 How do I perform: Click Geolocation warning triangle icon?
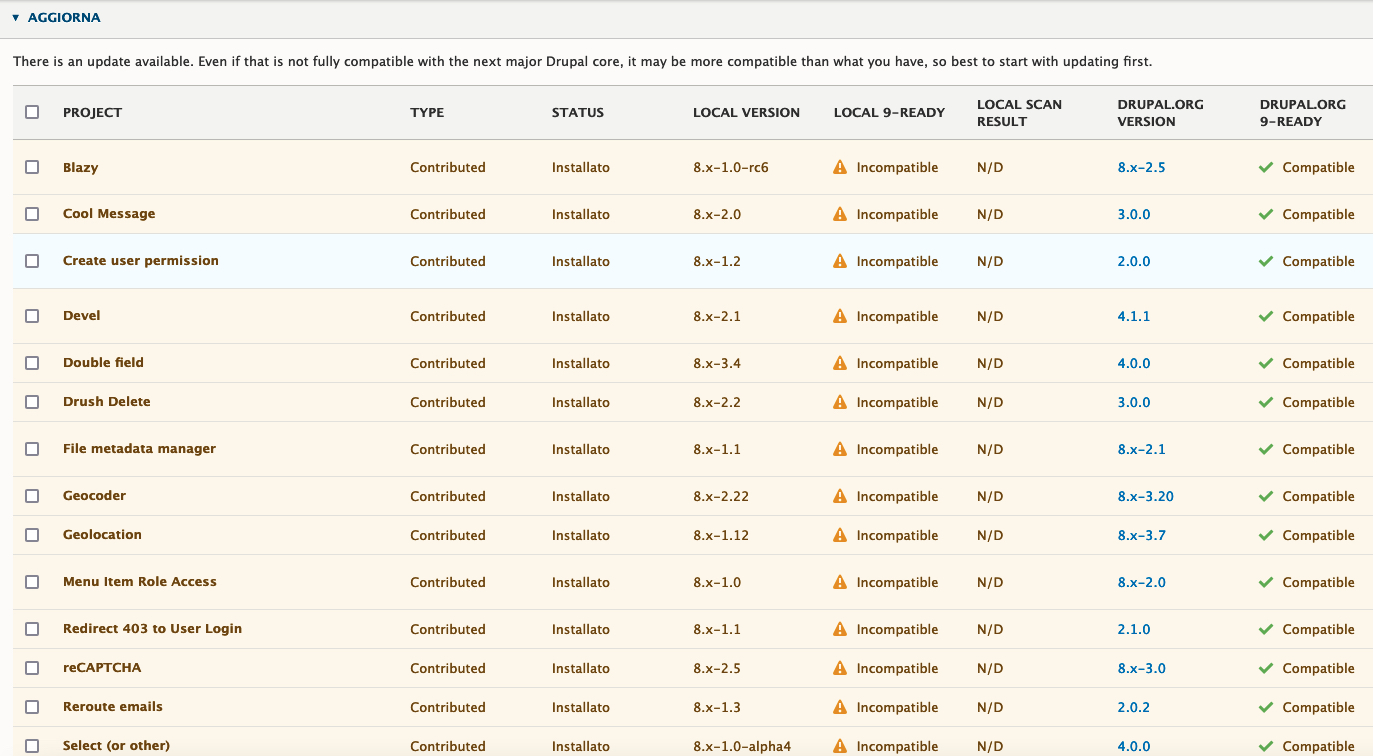[x=840, y=535]
